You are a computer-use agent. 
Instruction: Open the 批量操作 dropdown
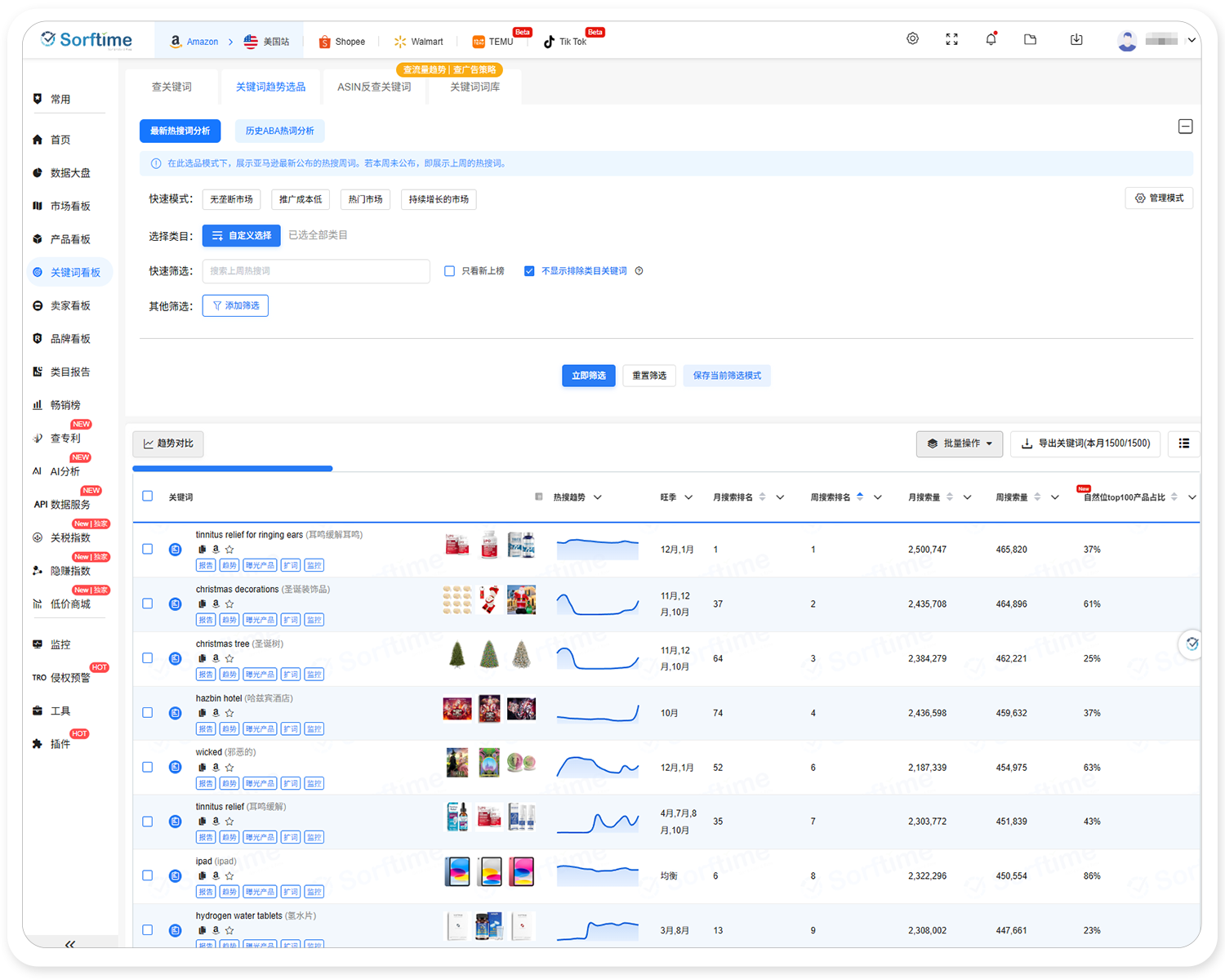959,443
